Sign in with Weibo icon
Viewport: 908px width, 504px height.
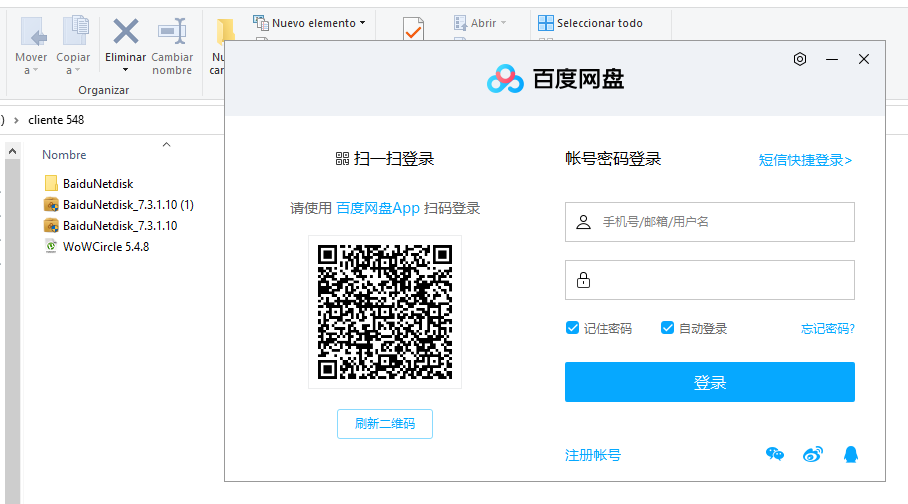click(x=812, y=454)
